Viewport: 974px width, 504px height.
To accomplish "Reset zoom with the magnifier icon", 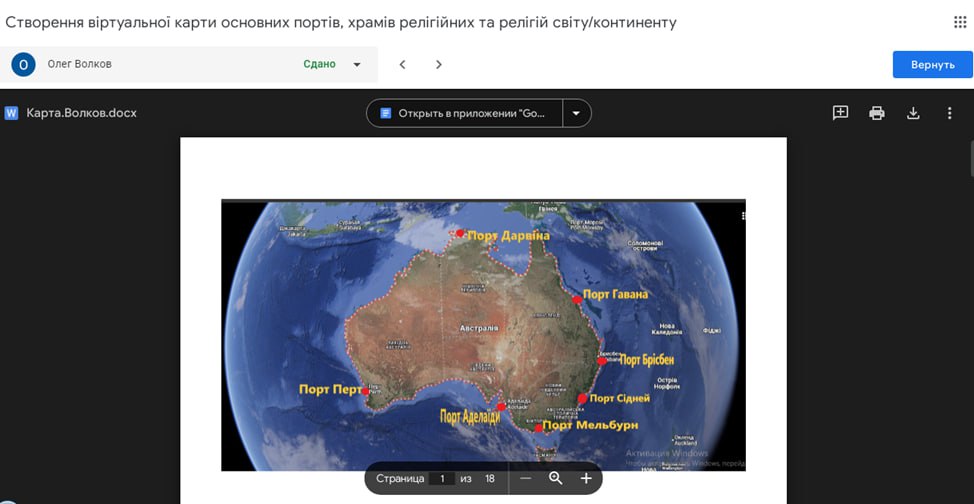I will tap(555, 479).
